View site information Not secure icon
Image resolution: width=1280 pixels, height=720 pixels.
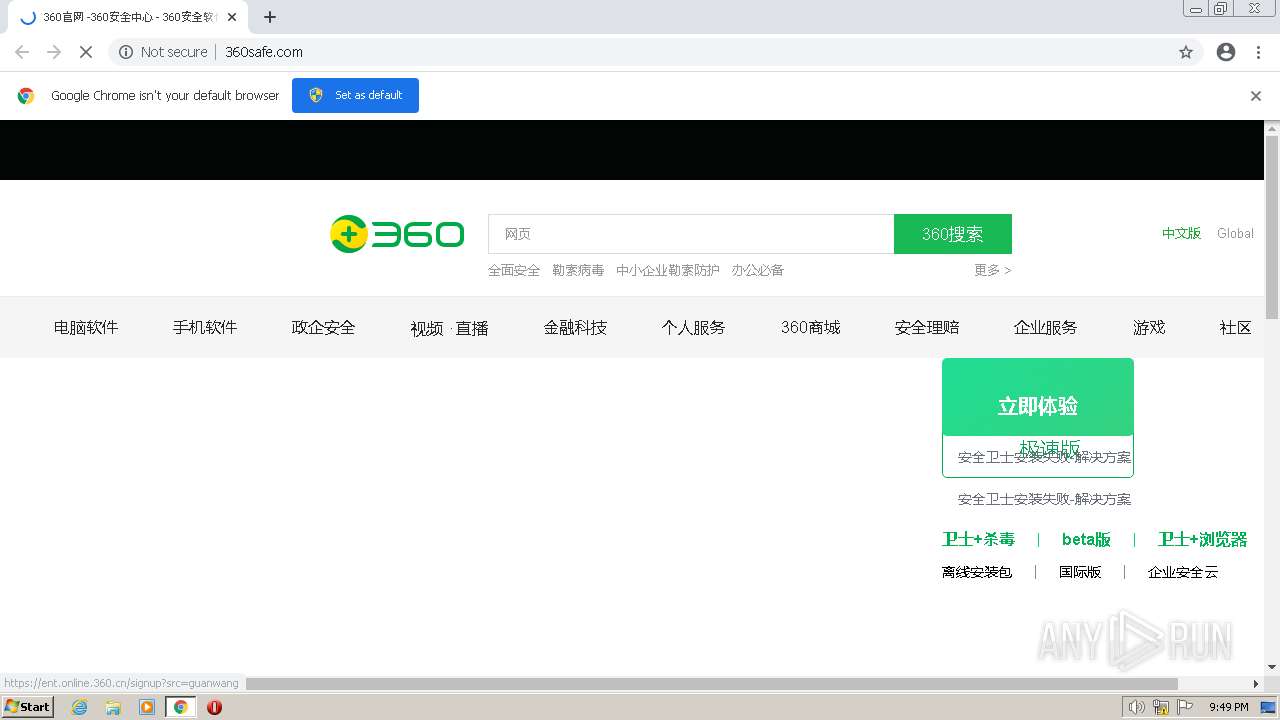pos(126,52)
